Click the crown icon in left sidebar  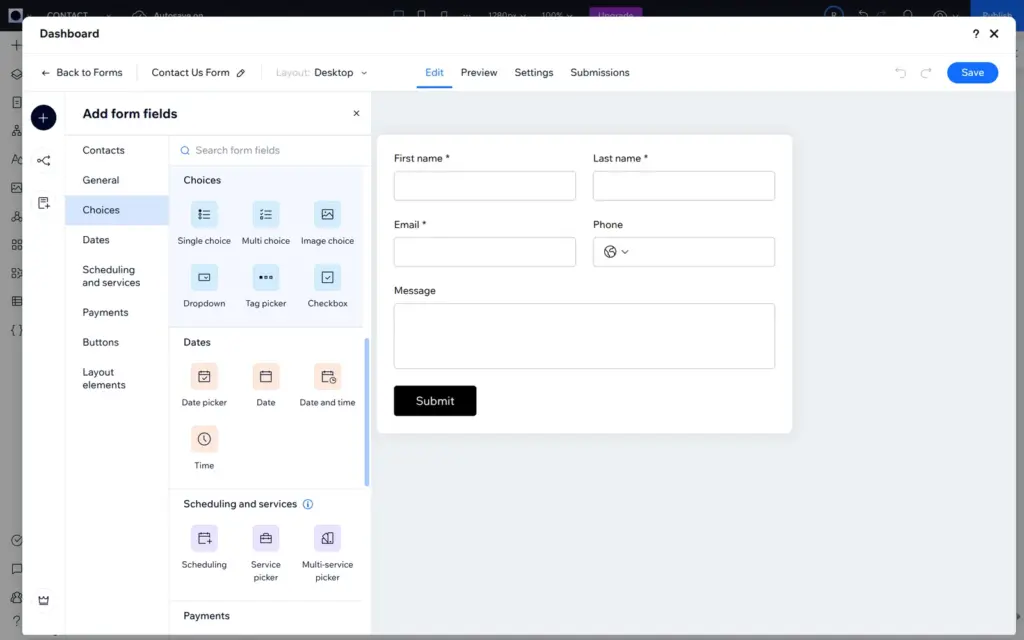(x=43, y=600)
